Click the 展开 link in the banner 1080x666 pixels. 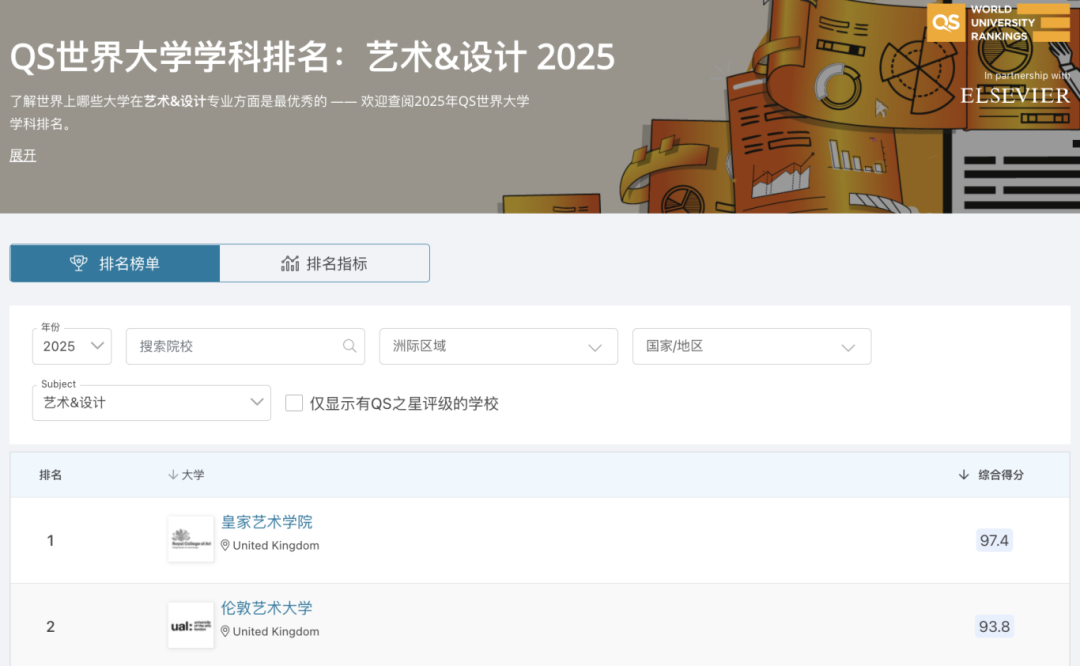[x=23, y=156]
